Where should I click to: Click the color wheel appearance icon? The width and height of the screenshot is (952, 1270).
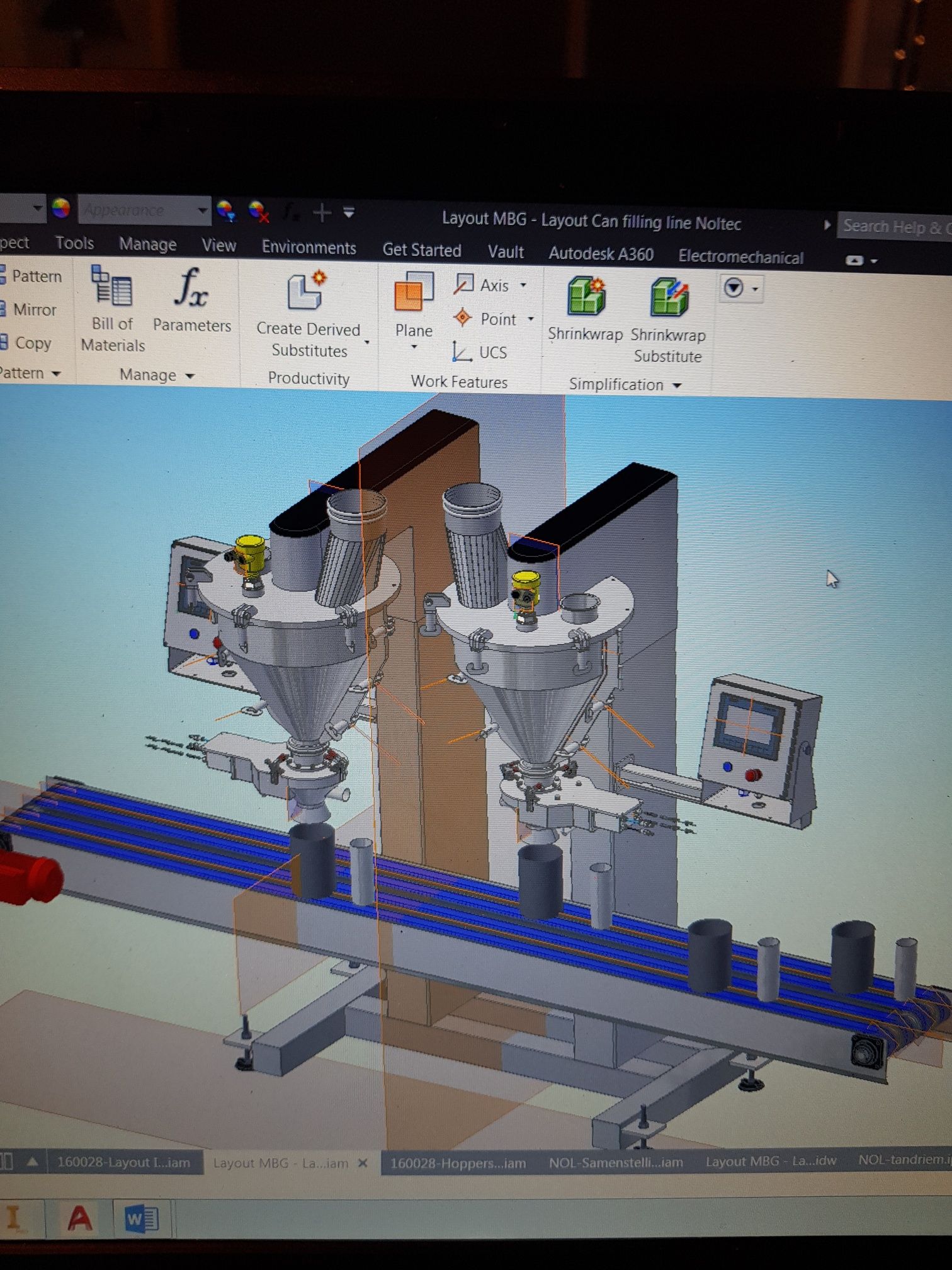[60, 207]
